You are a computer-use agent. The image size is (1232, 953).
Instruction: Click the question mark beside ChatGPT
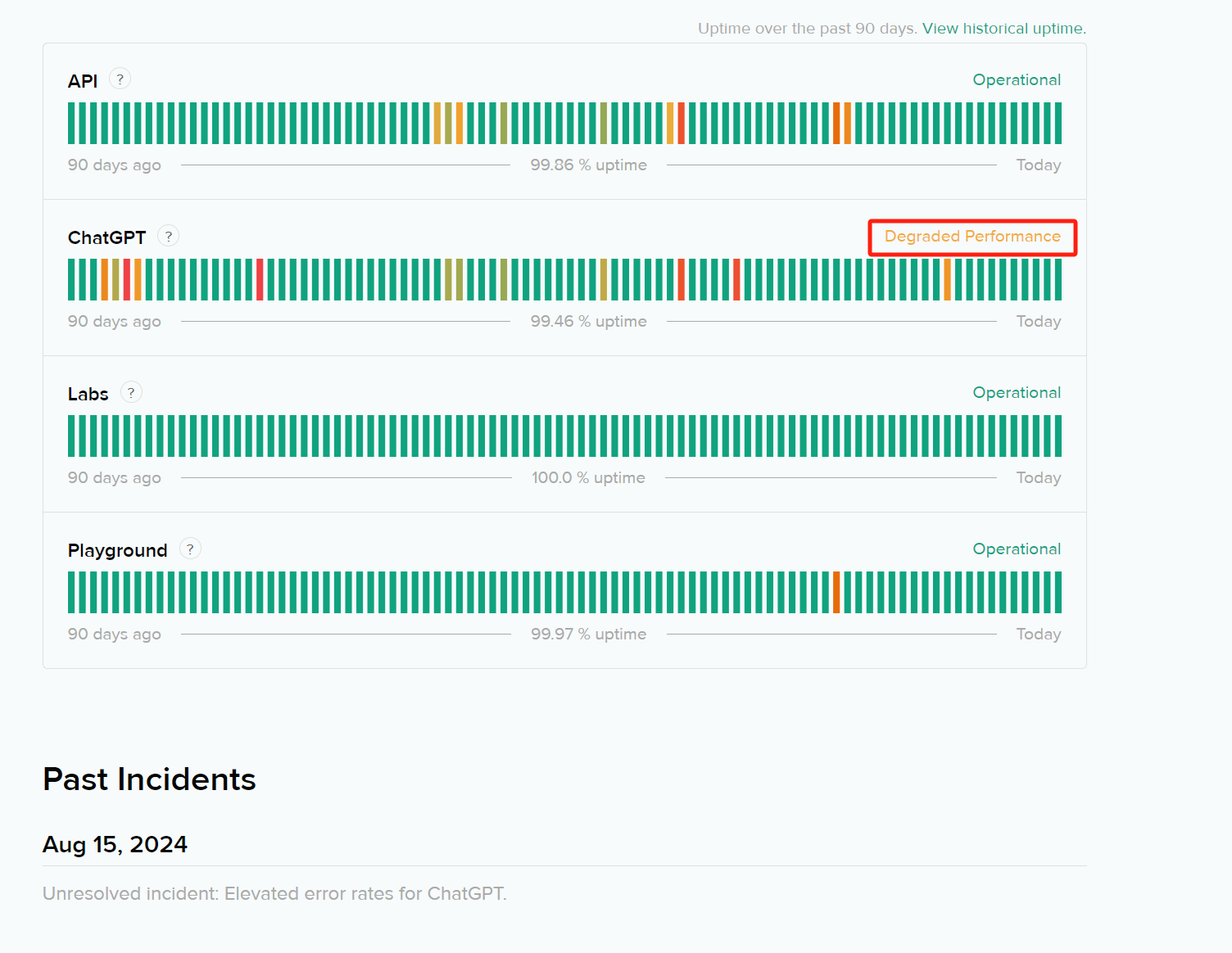[168, 236]
